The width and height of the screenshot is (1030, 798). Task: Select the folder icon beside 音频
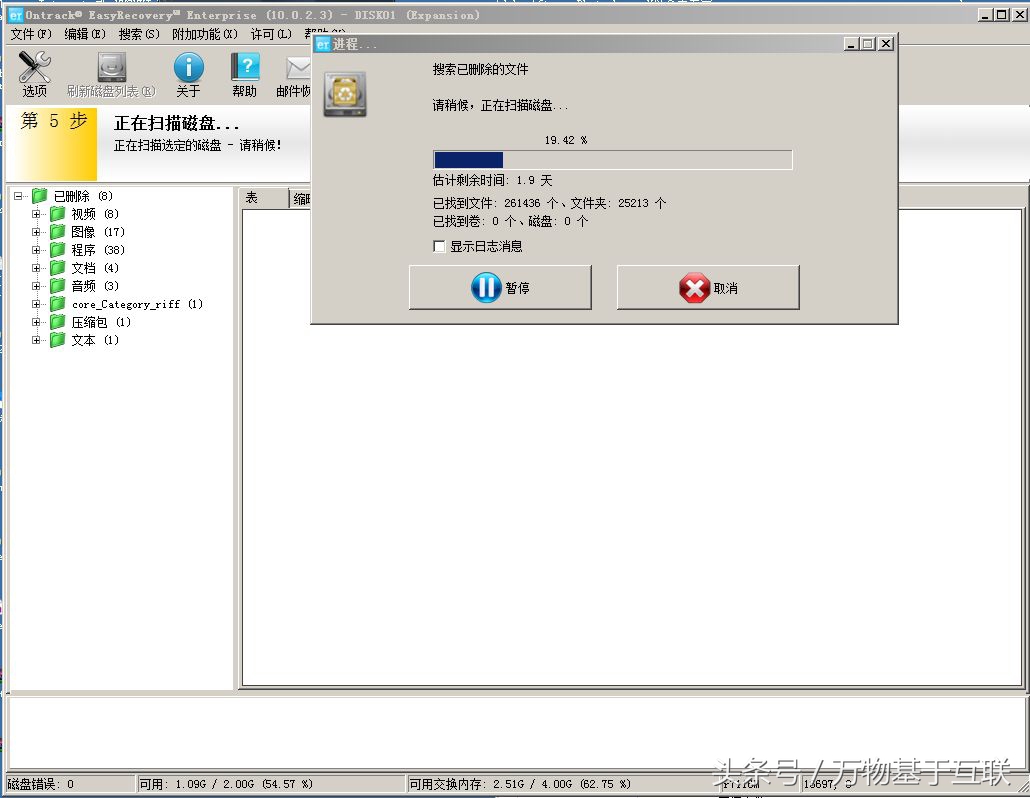click(58, 286)
